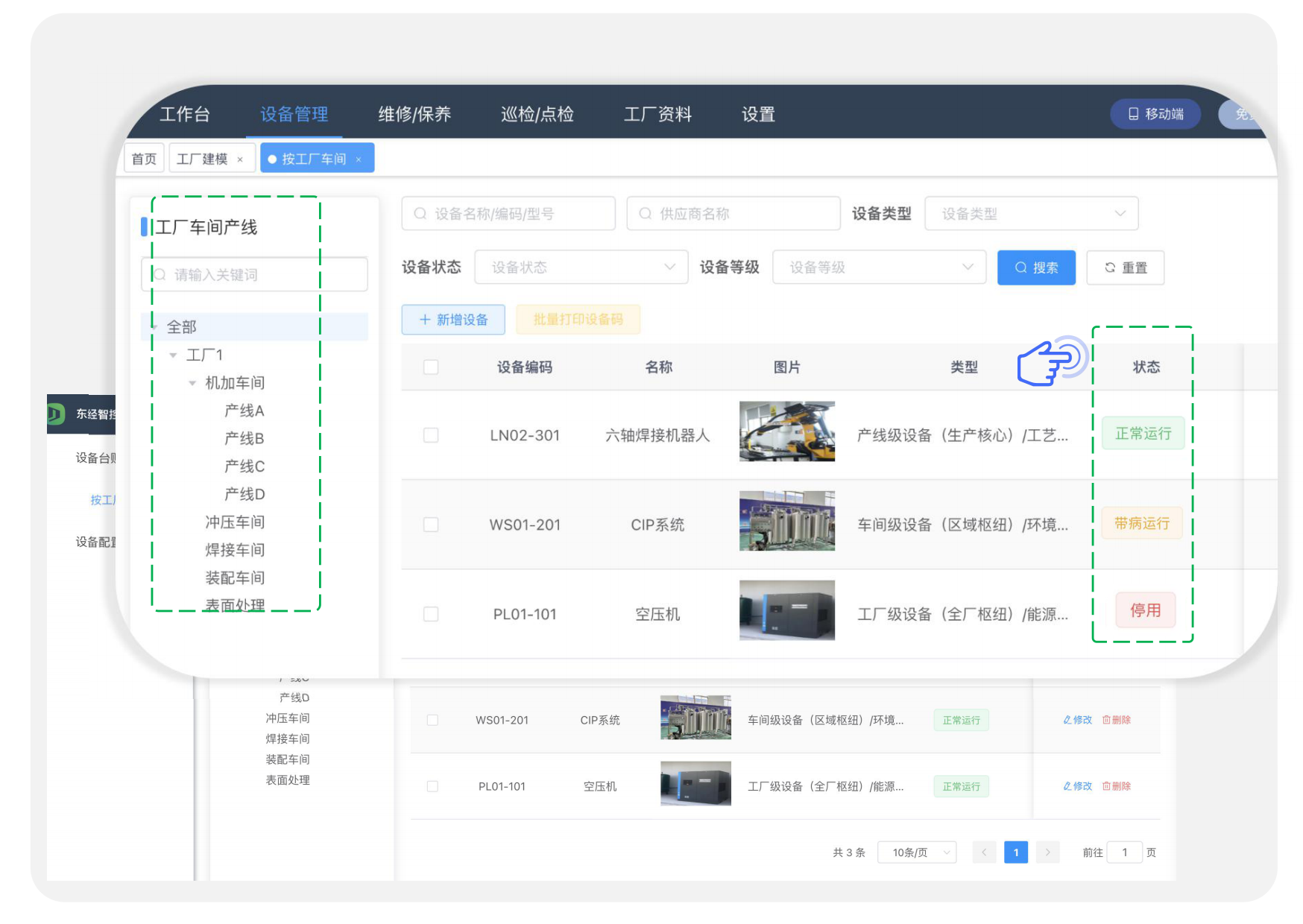Click 删除 delete icon for PL01-101
The width and height of the screenshot is (1303, 924).
1116,786
